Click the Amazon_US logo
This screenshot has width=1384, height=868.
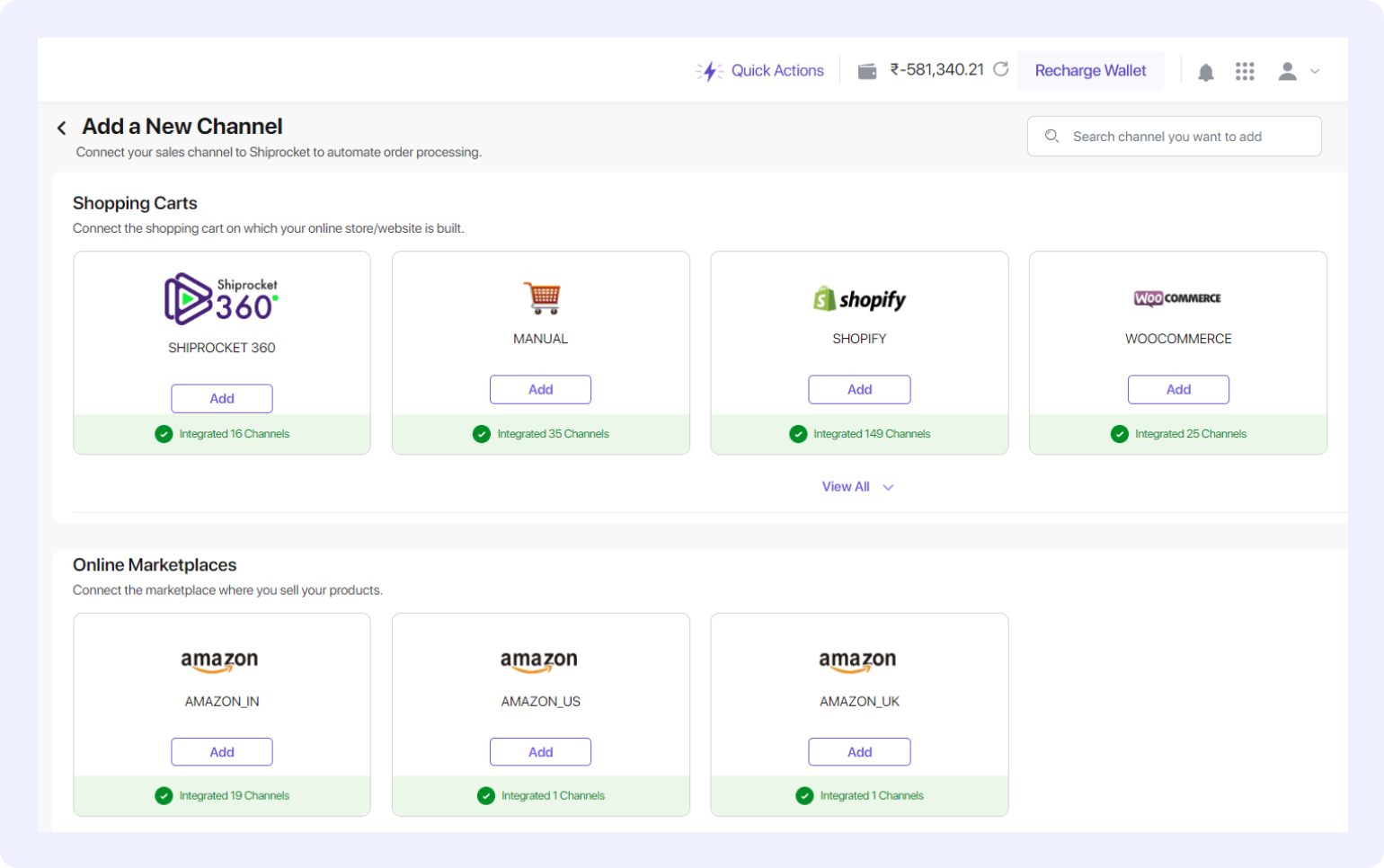coord(539,661)
